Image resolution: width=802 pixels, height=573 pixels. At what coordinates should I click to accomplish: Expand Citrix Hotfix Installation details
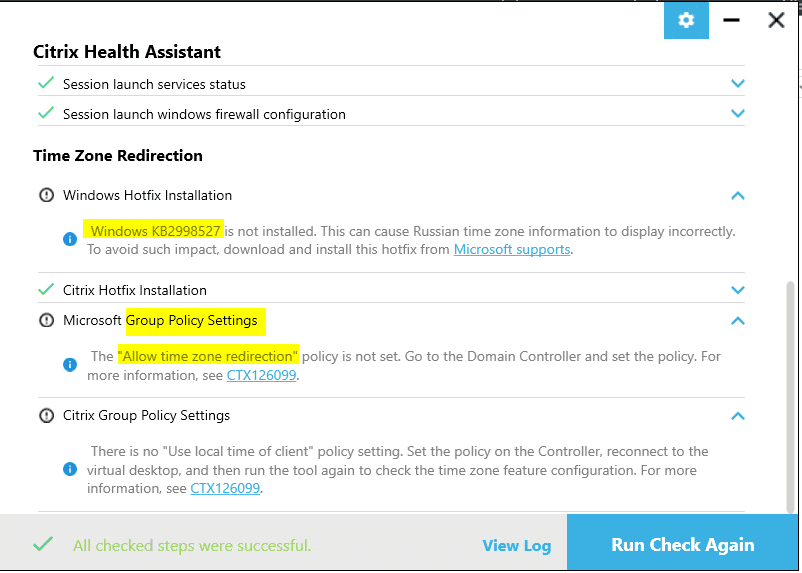pyautogui.click(x=738, y=290)
